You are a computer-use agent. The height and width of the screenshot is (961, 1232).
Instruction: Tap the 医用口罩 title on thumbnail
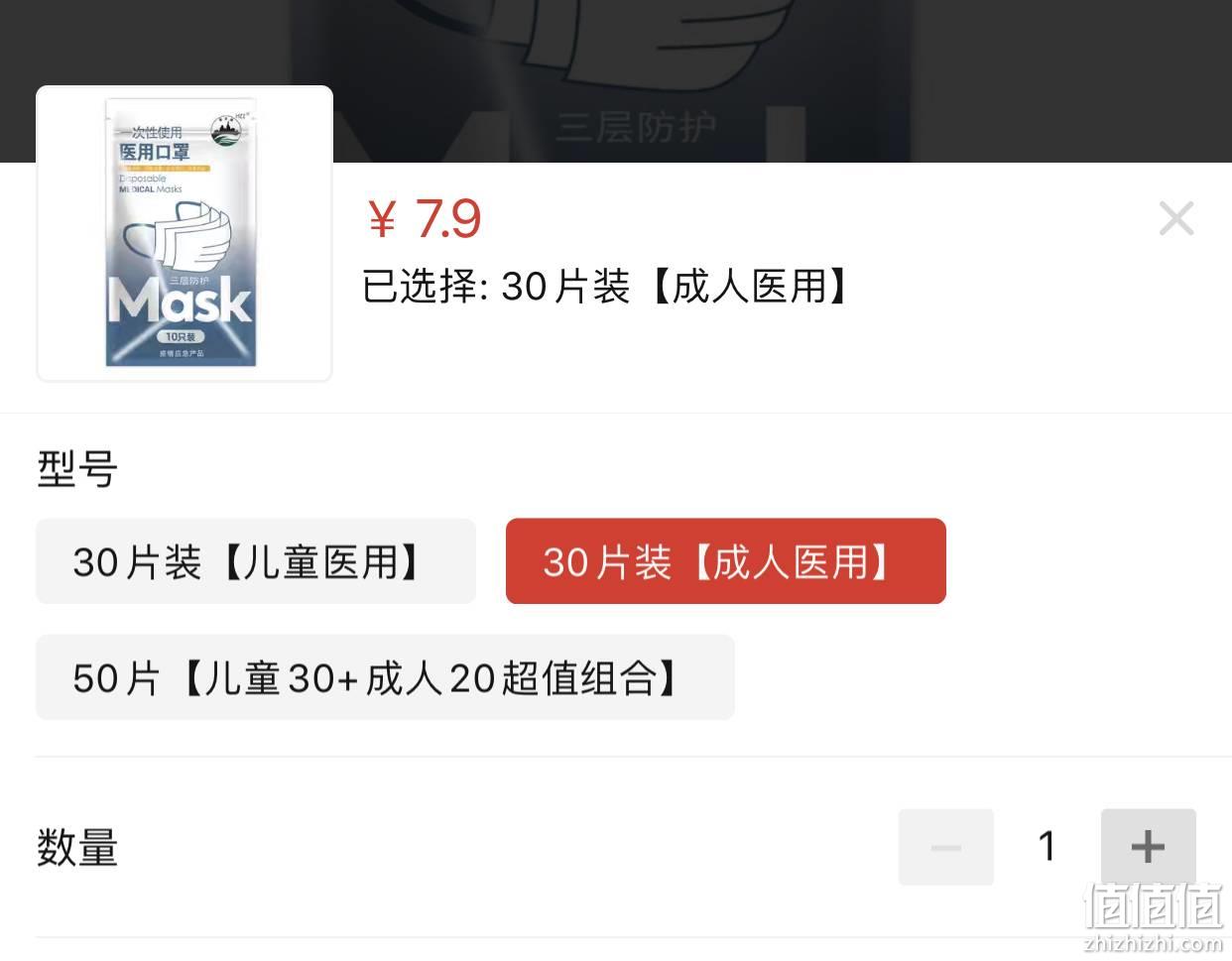tap(154, 152)
